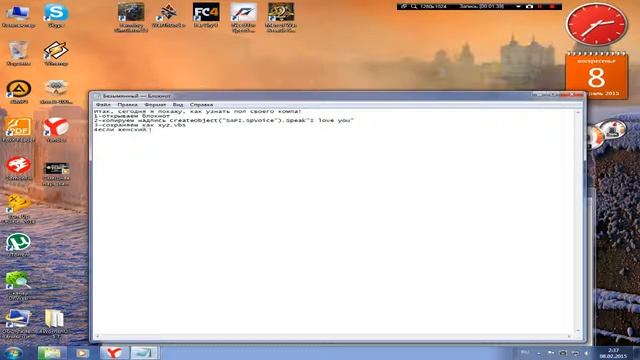The height and width of the screenshot is (360, 640).
Task: Launch the FC4 game shortcut
Action: 206,16
